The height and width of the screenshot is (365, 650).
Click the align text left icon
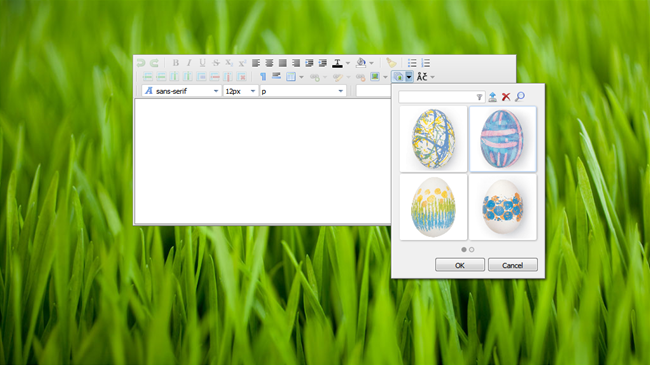pyautogui.click(x=256, y=63)
